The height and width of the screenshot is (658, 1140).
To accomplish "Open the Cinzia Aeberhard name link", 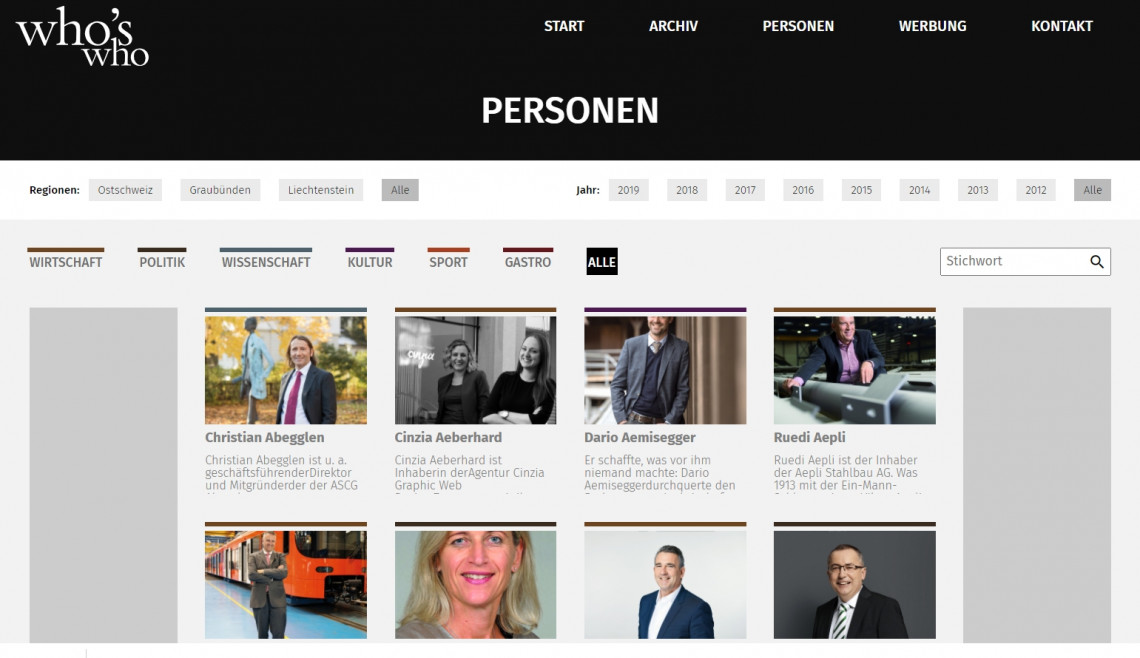I will coord(448,438).
